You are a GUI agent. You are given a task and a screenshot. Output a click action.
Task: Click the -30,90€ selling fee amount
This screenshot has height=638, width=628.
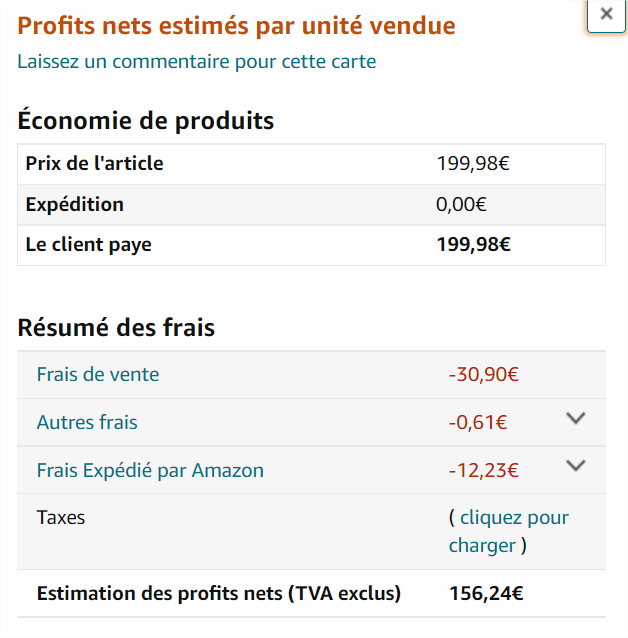483,375
